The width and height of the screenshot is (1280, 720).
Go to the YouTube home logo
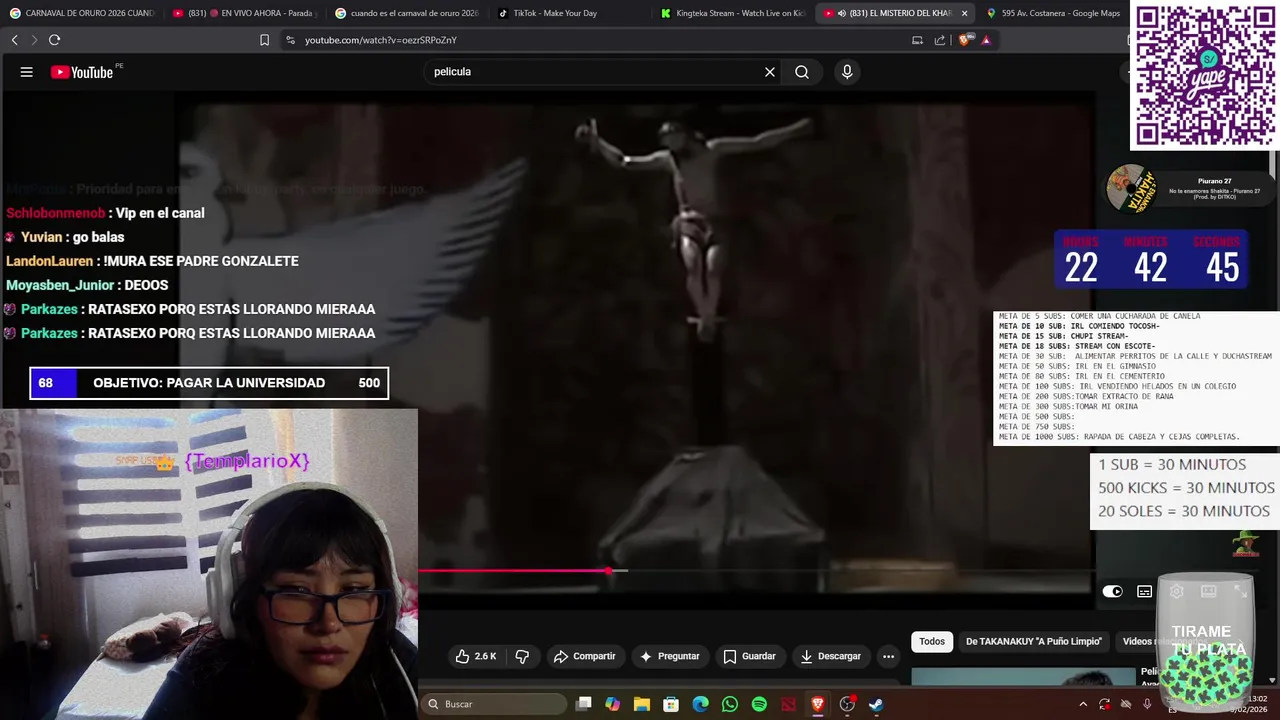coord(82,72)
